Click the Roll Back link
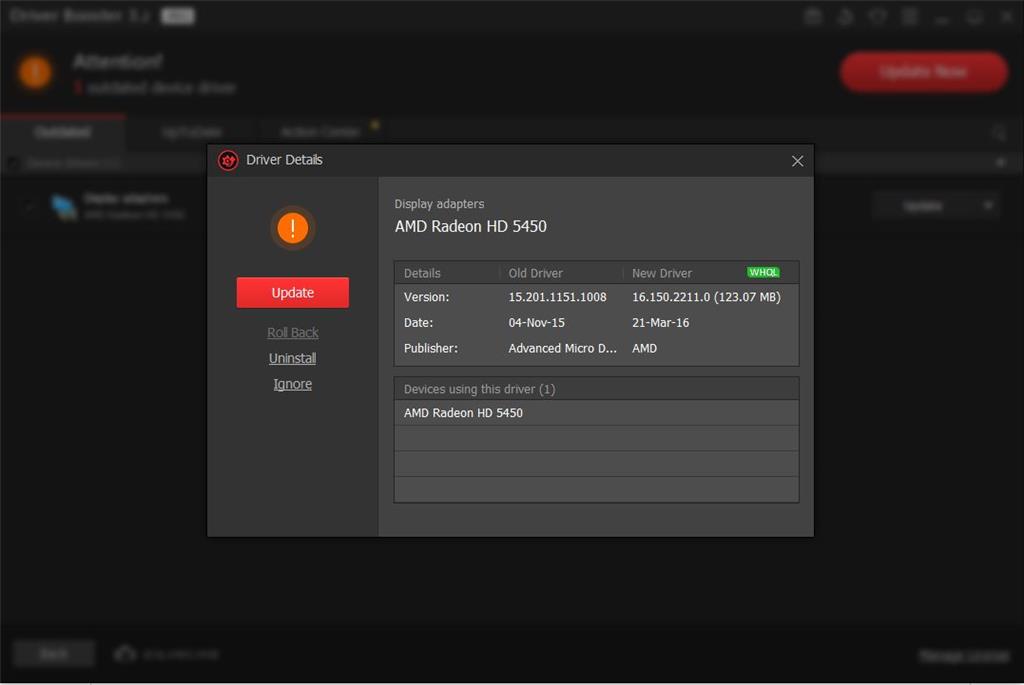Screen dimensions: 1024x685 (293, 332)
